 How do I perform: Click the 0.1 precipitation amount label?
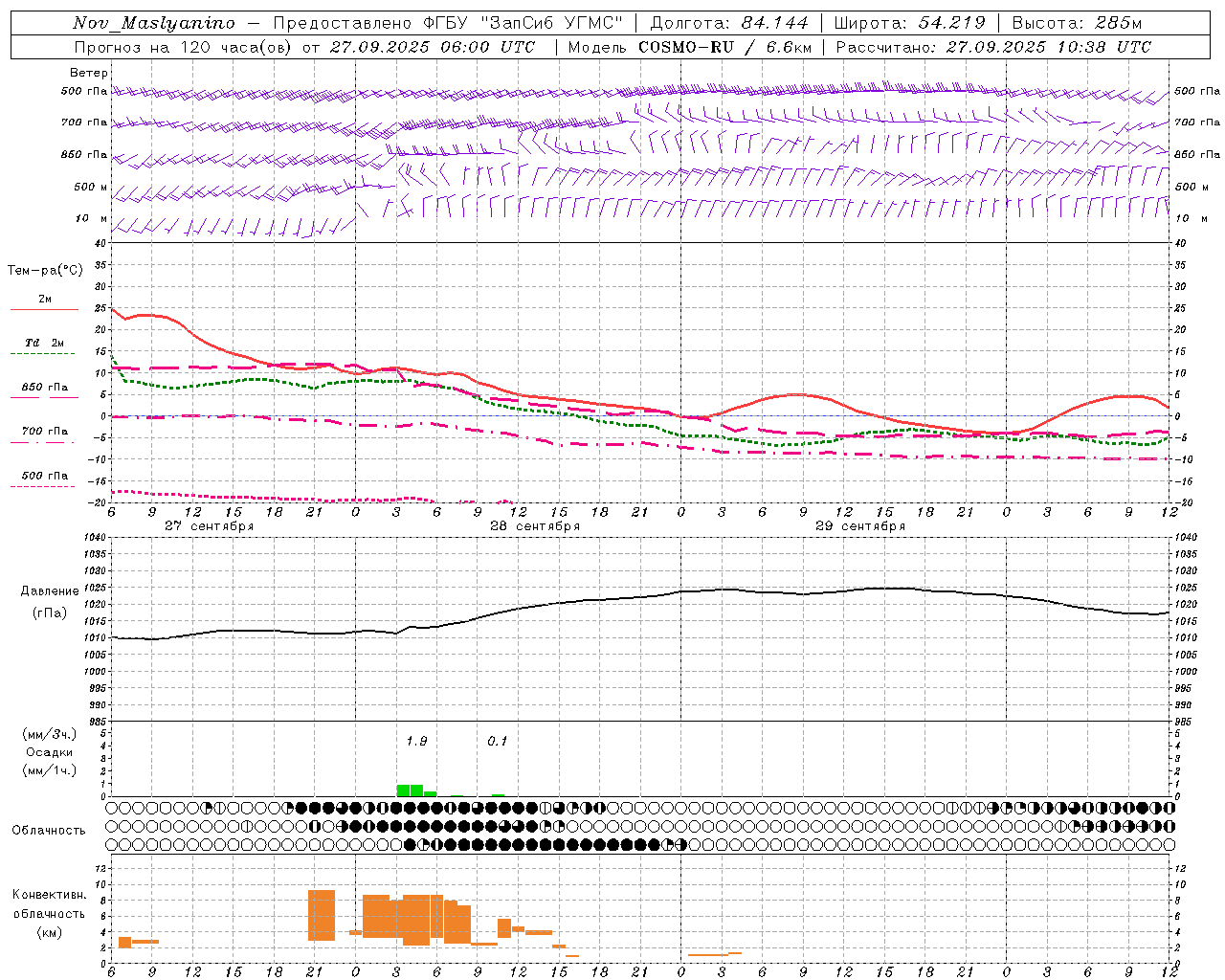[498, 741]
